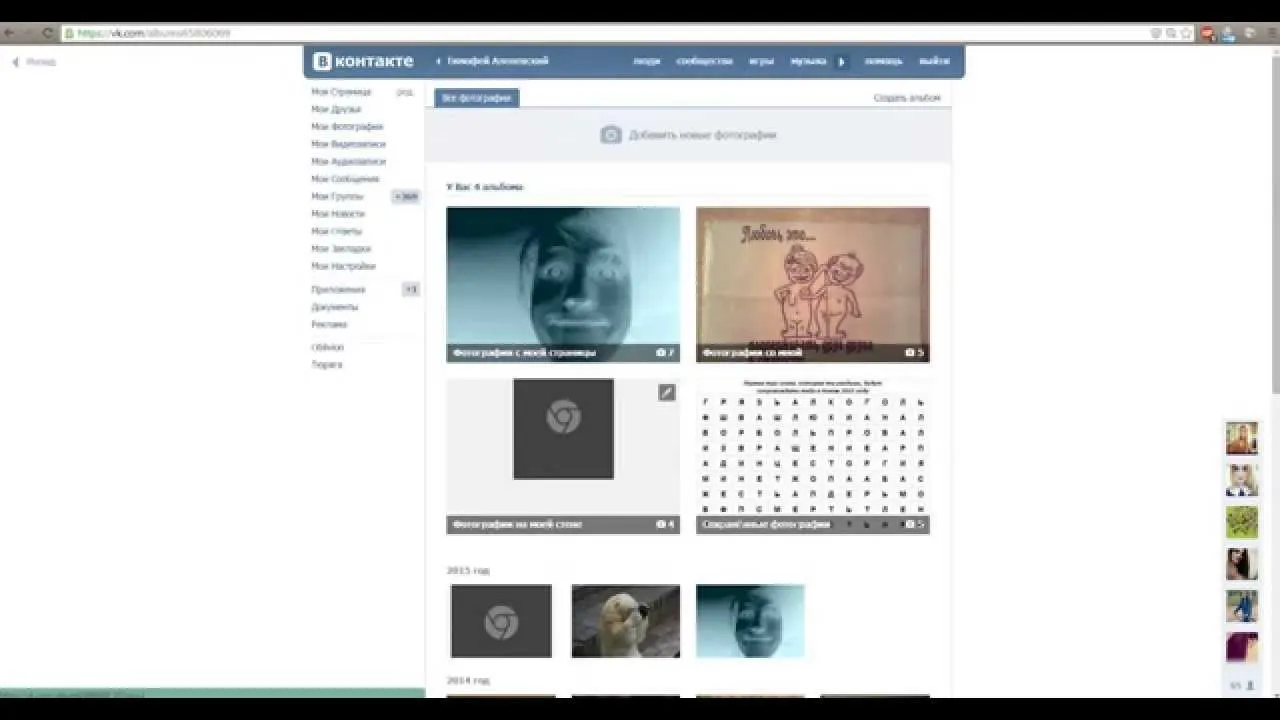Open сообщества in the header menu
The image size is (1280, 720).
704,61
